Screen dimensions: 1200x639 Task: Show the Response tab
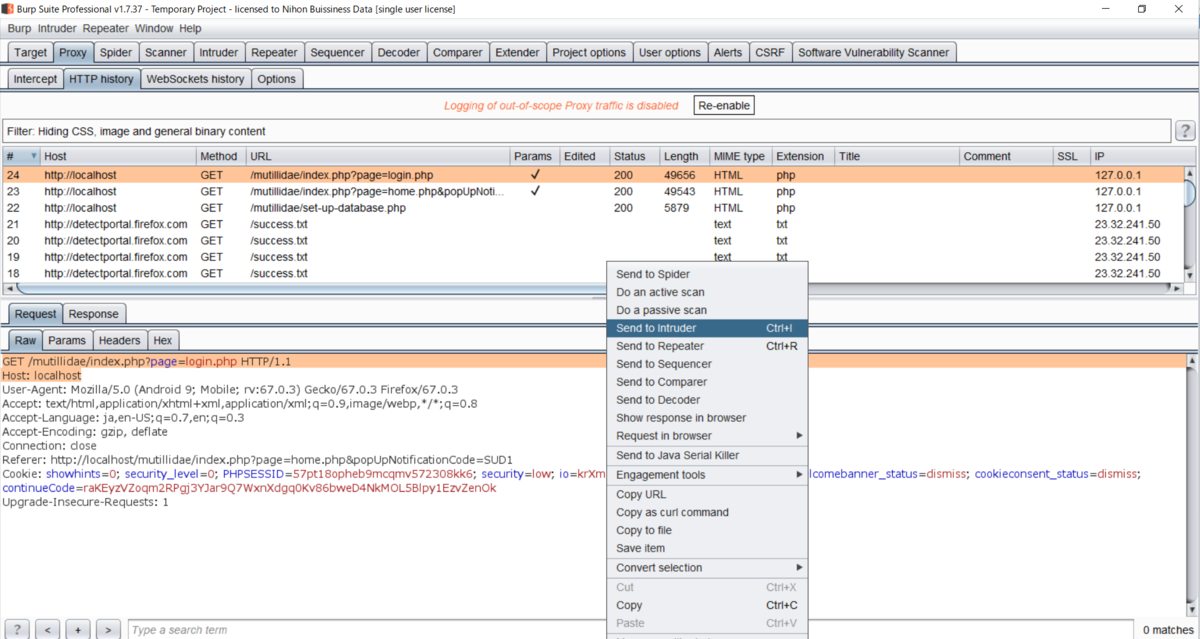coord(93,314)
